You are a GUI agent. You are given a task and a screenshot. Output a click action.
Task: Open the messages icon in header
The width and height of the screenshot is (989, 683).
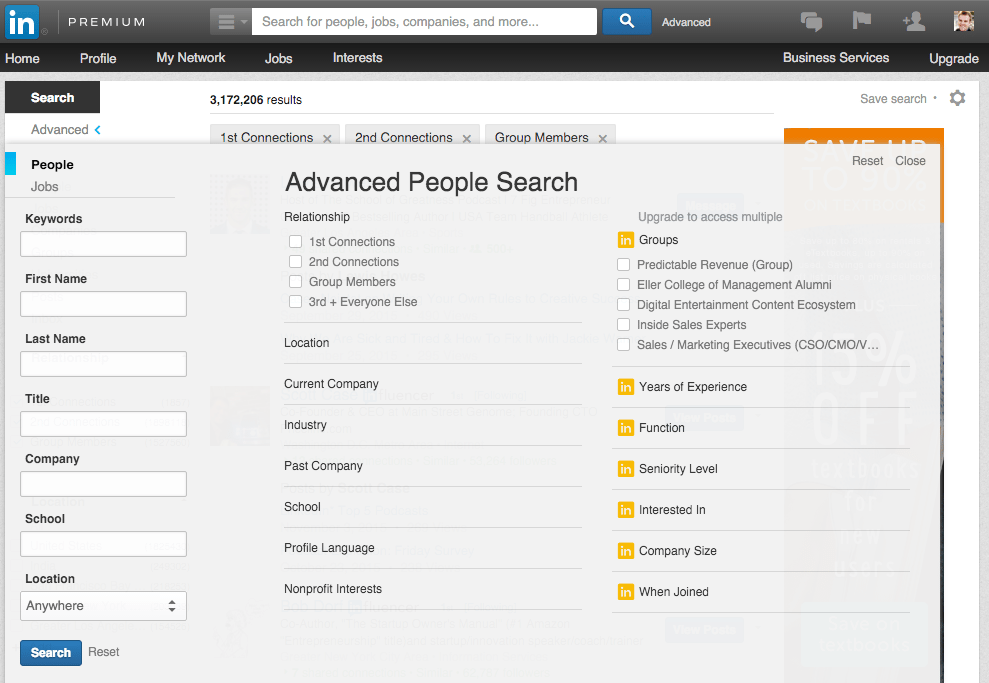(811, 21)
